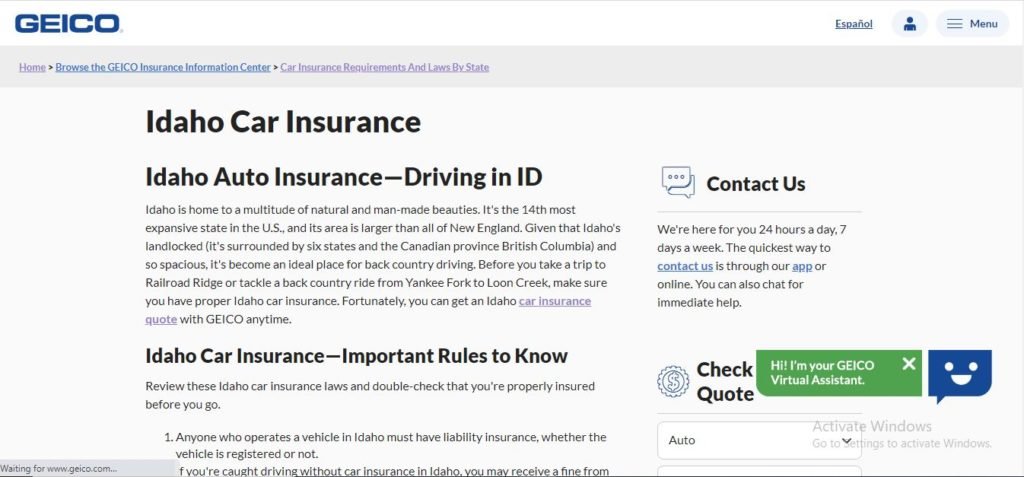Open the hamburger Menu button
Image resolution: width=1024 pixels, height=477 pixels.
[972, 24]
